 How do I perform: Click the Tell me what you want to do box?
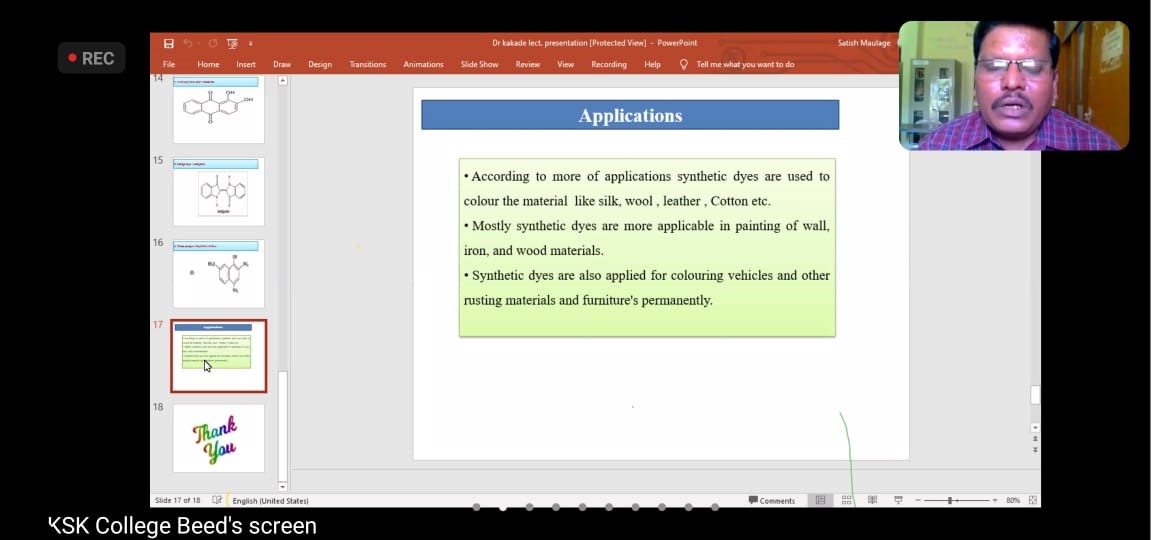point(745,64)
